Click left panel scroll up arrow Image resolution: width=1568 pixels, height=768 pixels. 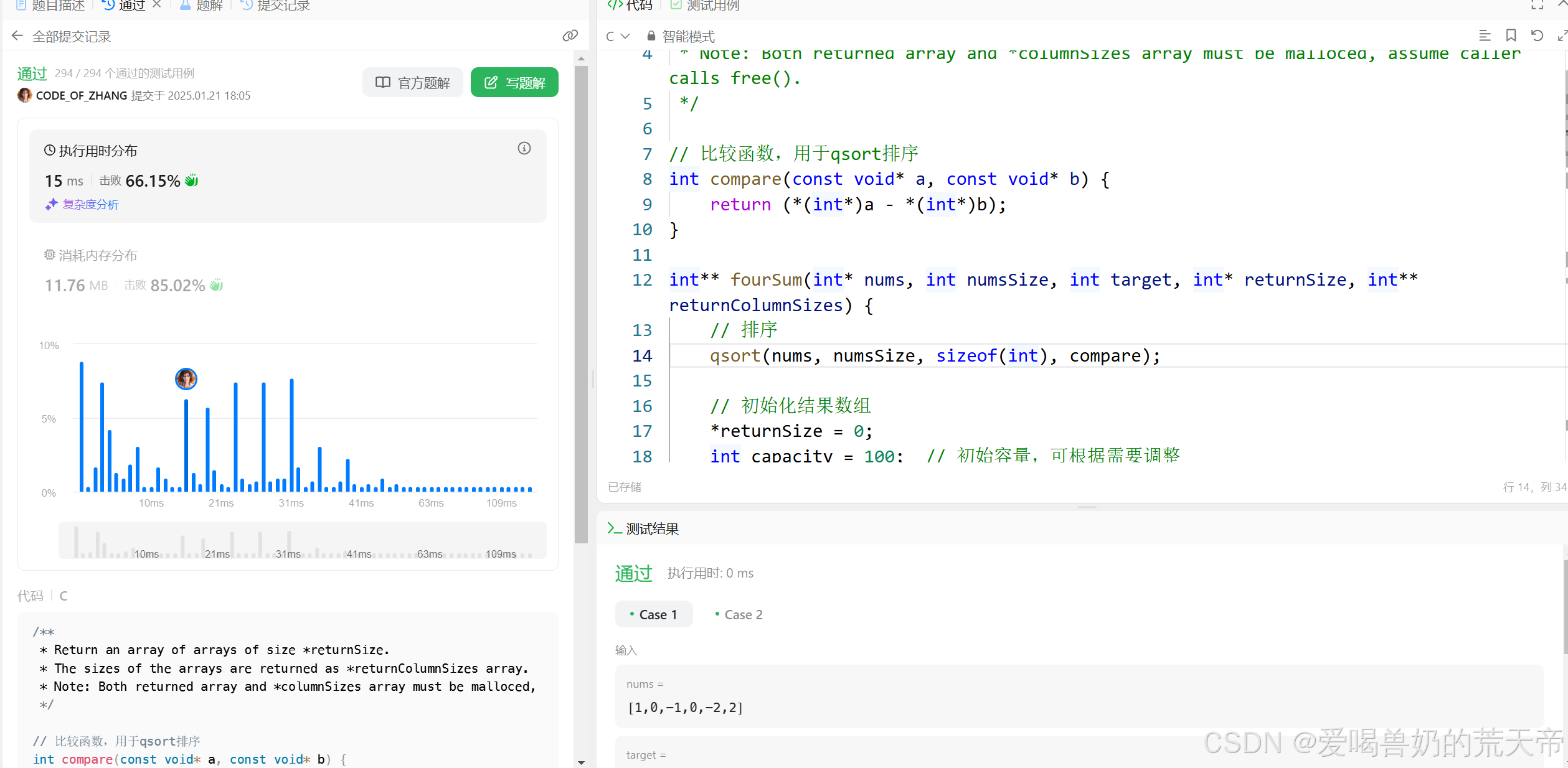(581, 59)
